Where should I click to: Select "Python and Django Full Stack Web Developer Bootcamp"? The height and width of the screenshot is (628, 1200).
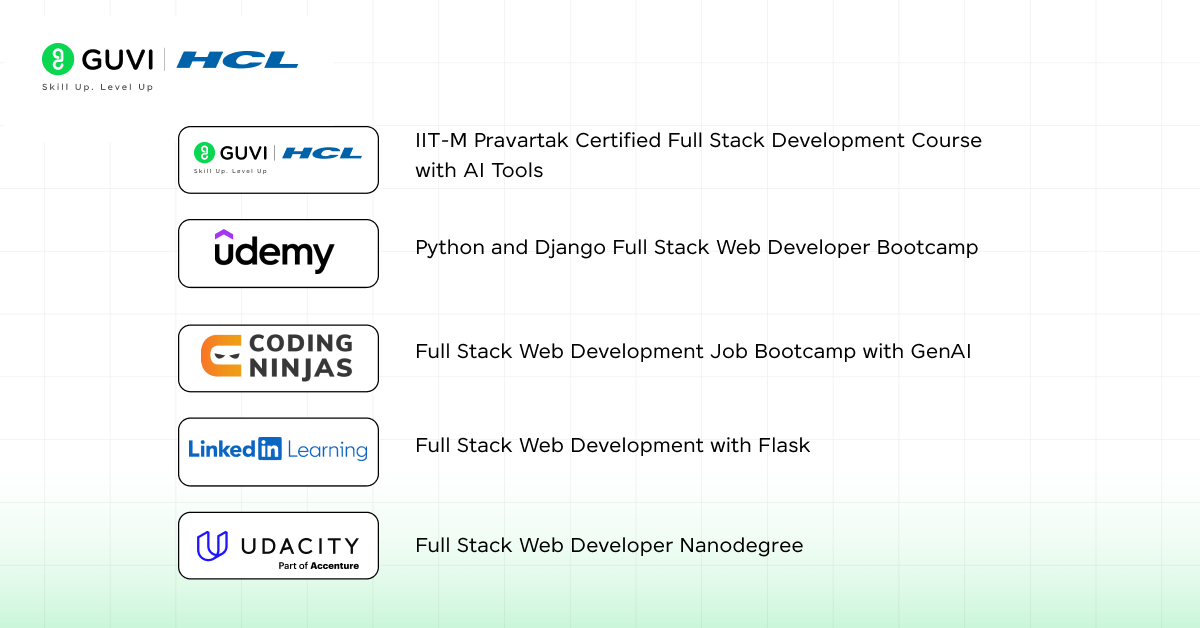(x=696, y=247)
